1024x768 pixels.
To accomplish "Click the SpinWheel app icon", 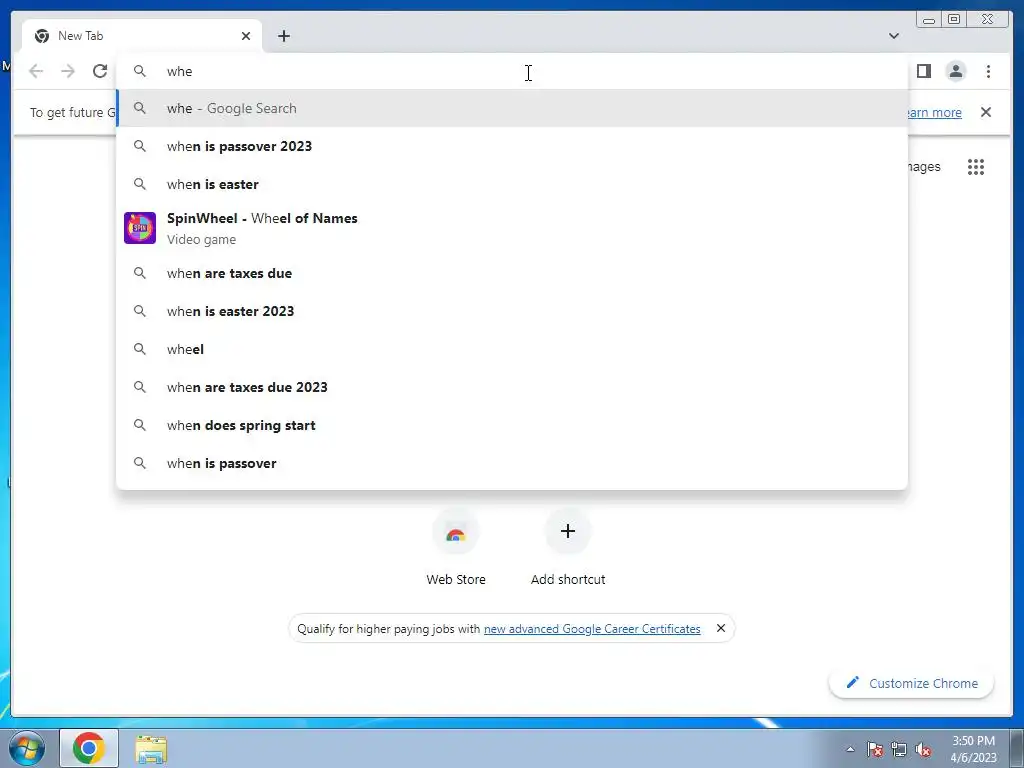I will click(140, 228).
